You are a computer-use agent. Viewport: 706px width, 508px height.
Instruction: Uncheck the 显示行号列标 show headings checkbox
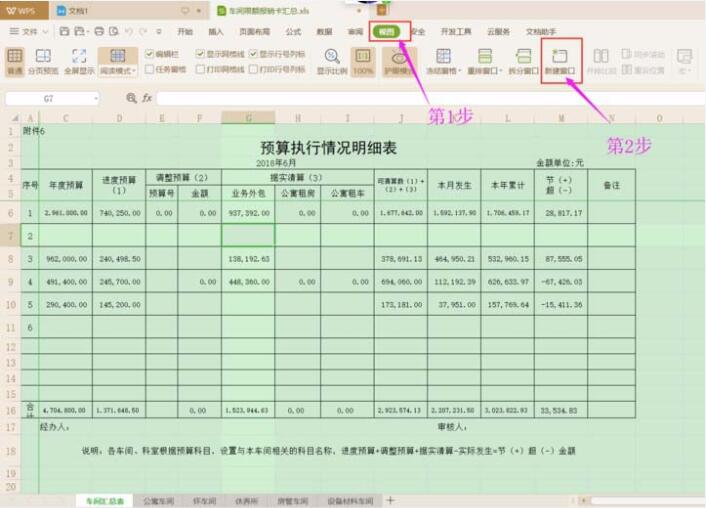point(253,54)
